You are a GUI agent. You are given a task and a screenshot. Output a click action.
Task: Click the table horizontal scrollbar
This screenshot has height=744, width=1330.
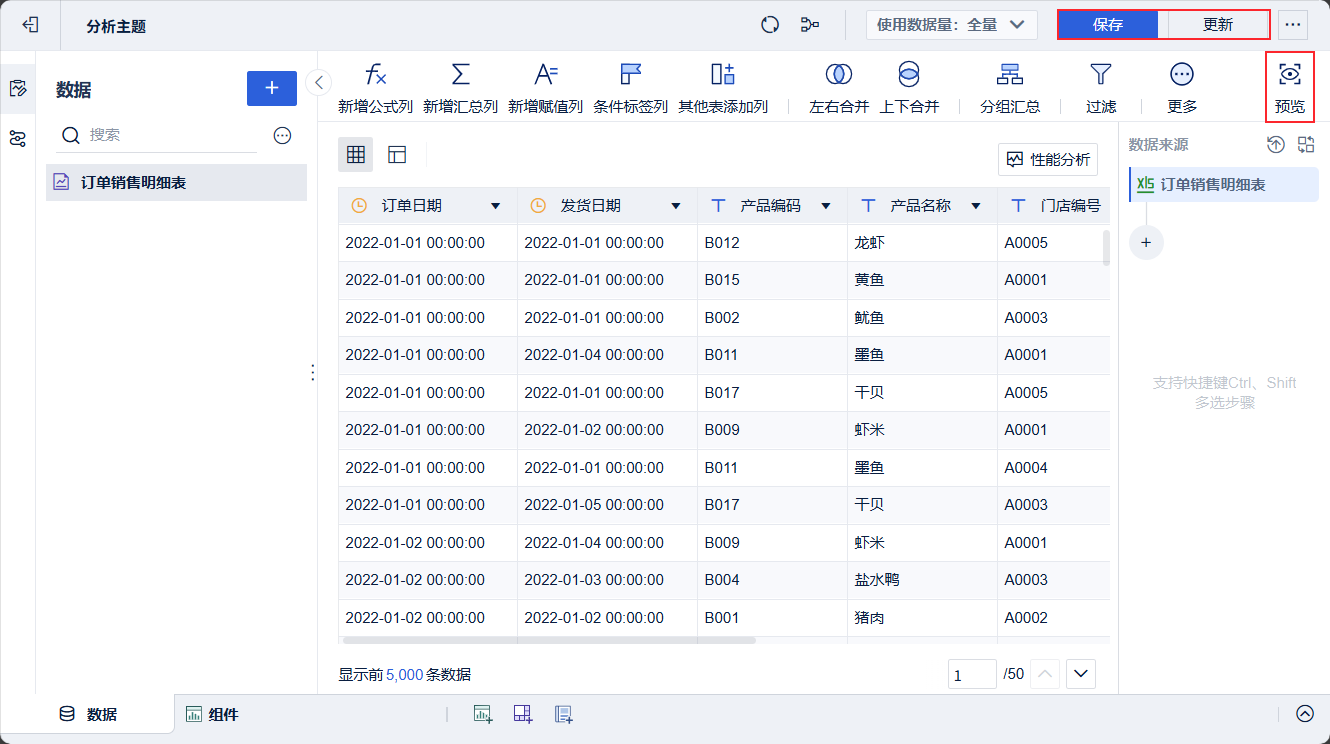click(x=549, y=640)
